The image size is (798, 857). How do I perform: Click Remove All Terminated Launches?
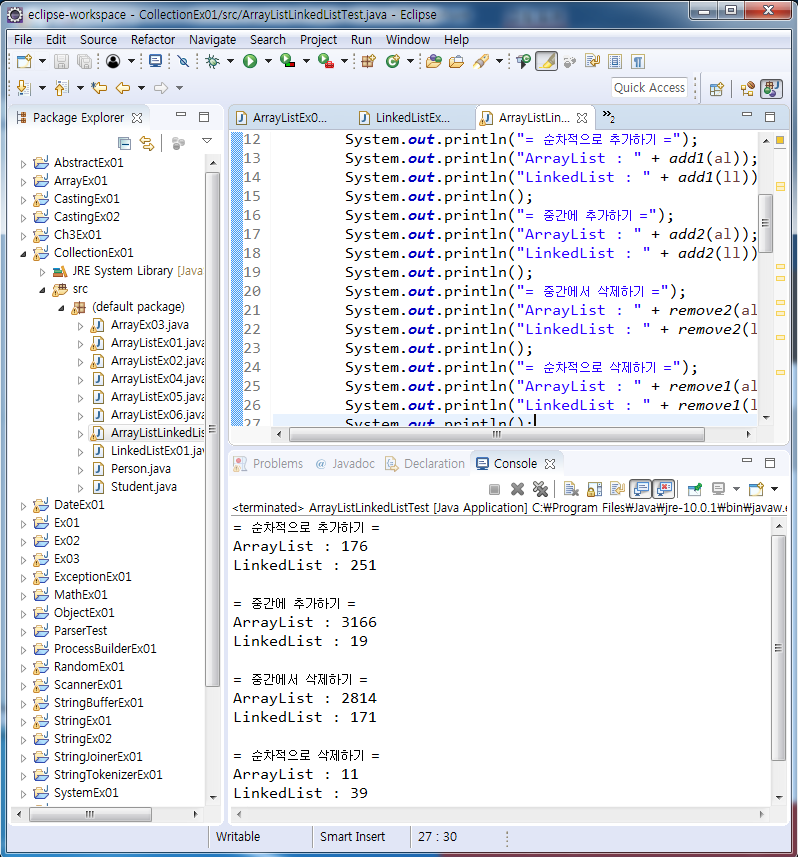(x=540, y=489)
